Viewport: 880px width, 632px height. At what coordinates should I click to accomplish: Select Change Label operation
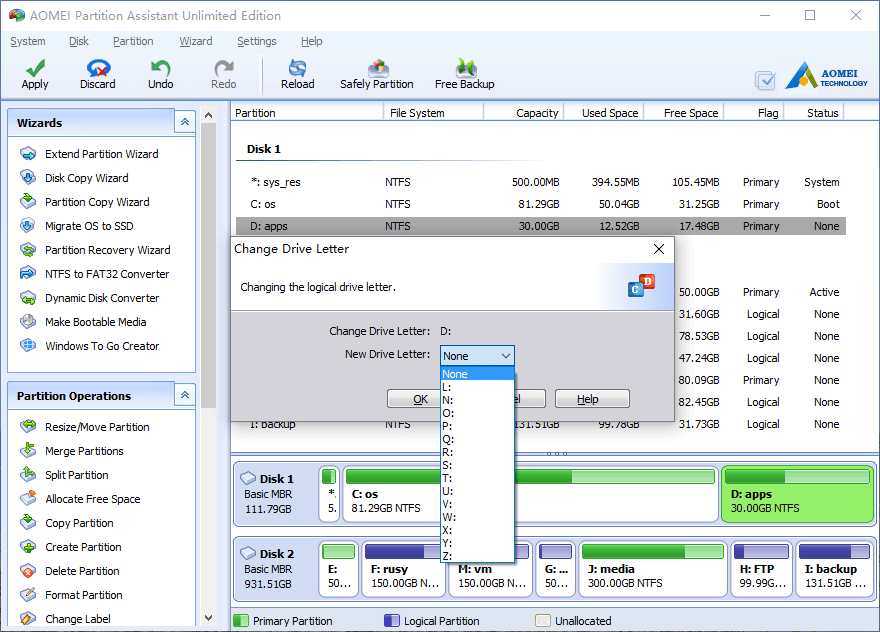(77, 619)
